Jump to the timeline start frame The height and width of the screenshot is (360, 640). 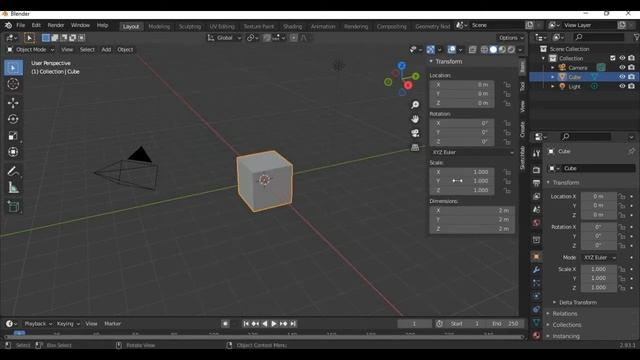(246, 324)
